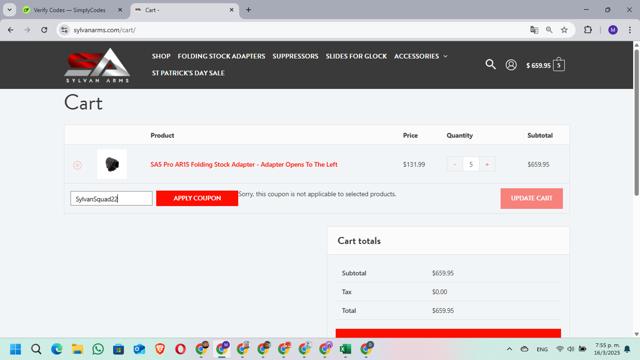This screenshot has height=360, width=640.
Task: Open WhatsApp from taskbar
Action: tap(98, 349)
